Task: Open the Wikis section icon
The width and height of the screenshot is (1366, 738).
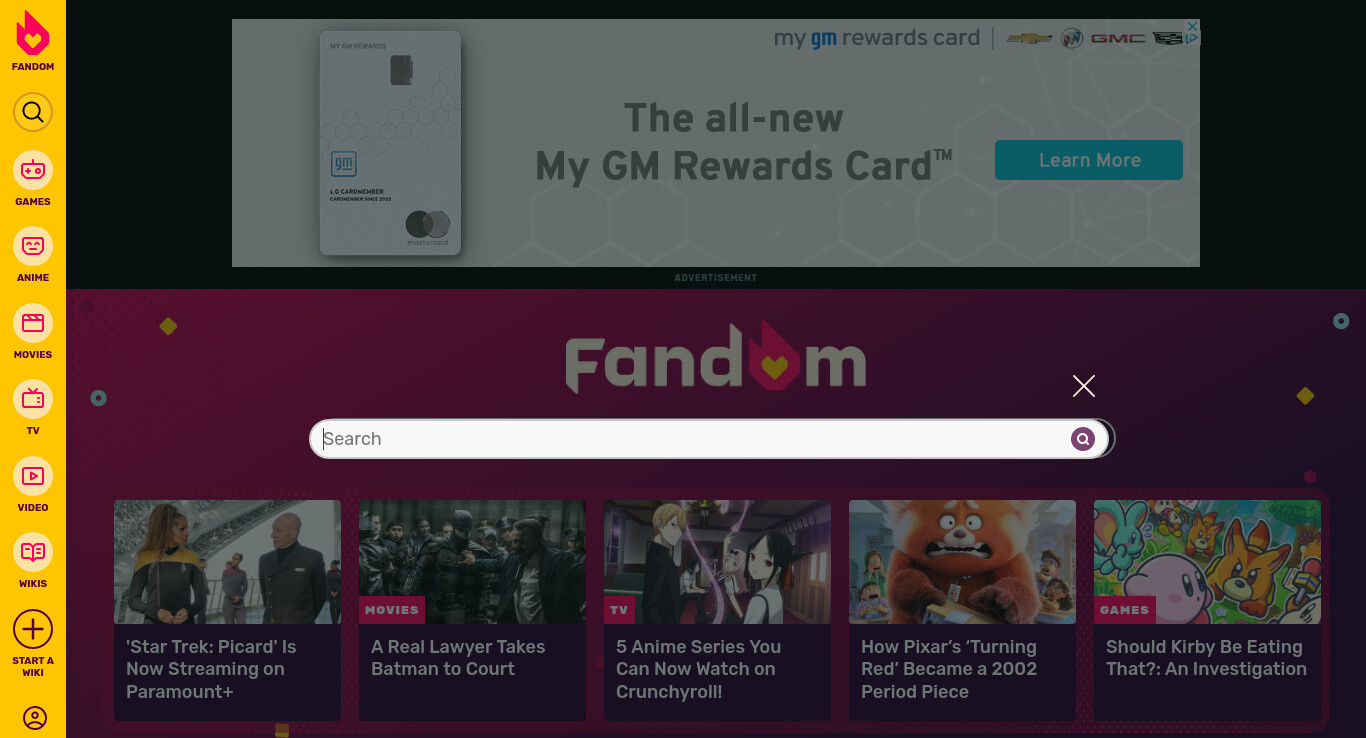Action: tap(33, 552)
